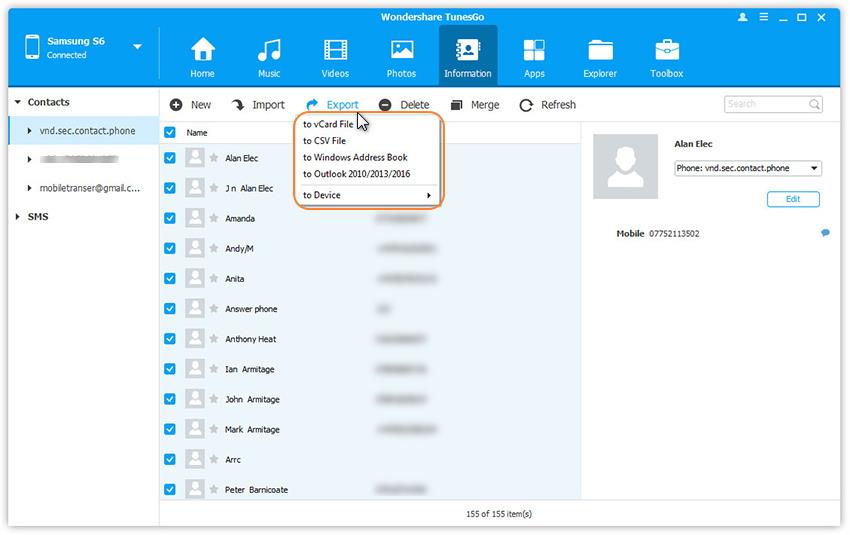Select 'to CSV File' from Export menu
The image size is (850, 535).
pos(324,141)
